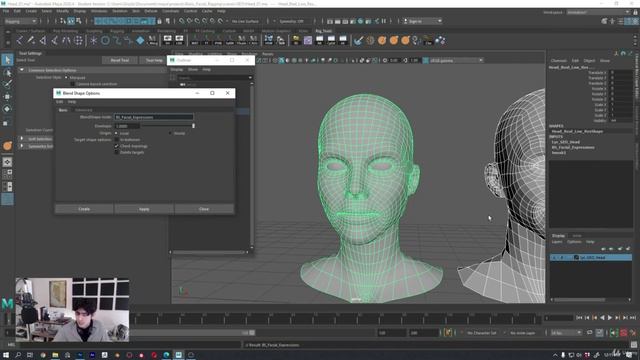Choose the Paint selection brush tool
The image size is (640, 360).
(x=7, y=84)
